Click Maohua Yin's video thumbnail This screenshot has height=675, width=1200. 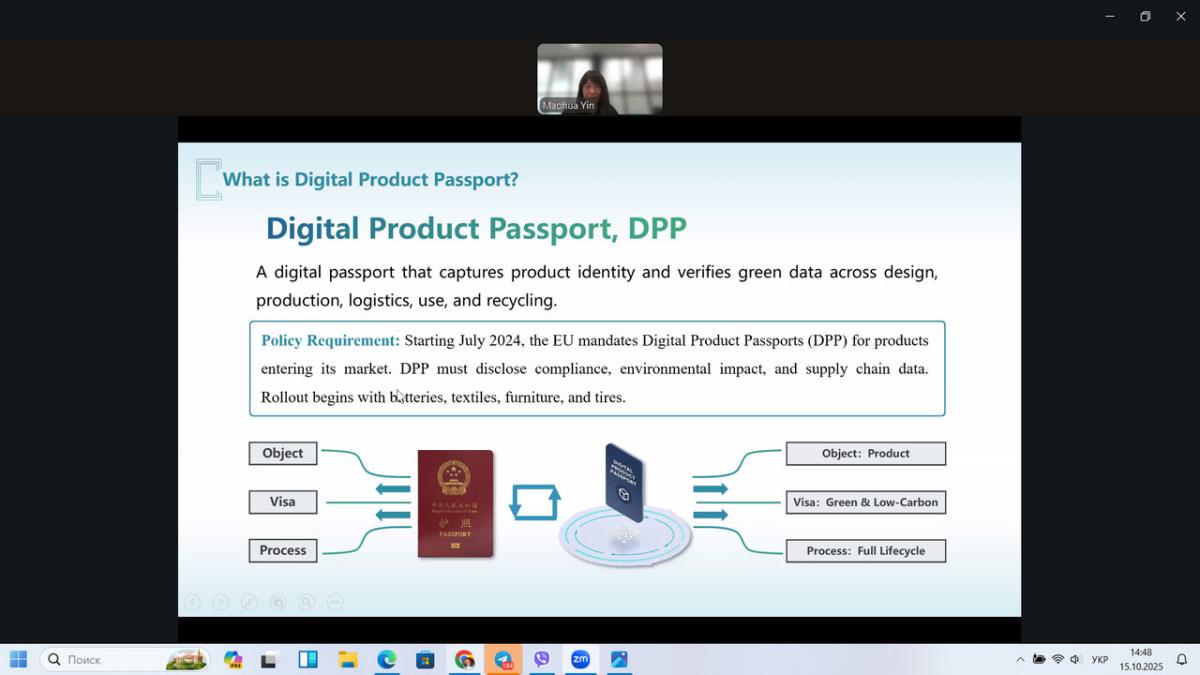pyautogui.click(x=599, y=79)
